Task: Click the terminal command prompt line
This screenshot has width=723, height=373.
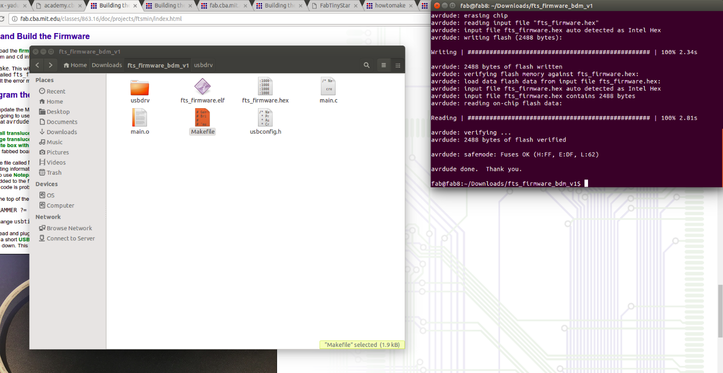Action: pos(509,184)
